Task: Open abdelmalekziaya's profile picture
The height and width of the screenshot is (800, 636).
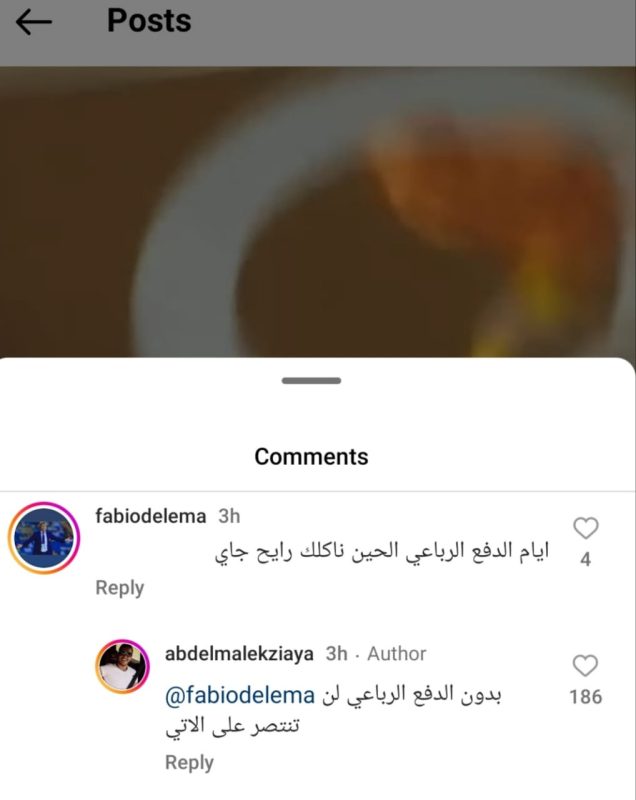Action: [x=122, y=666]
